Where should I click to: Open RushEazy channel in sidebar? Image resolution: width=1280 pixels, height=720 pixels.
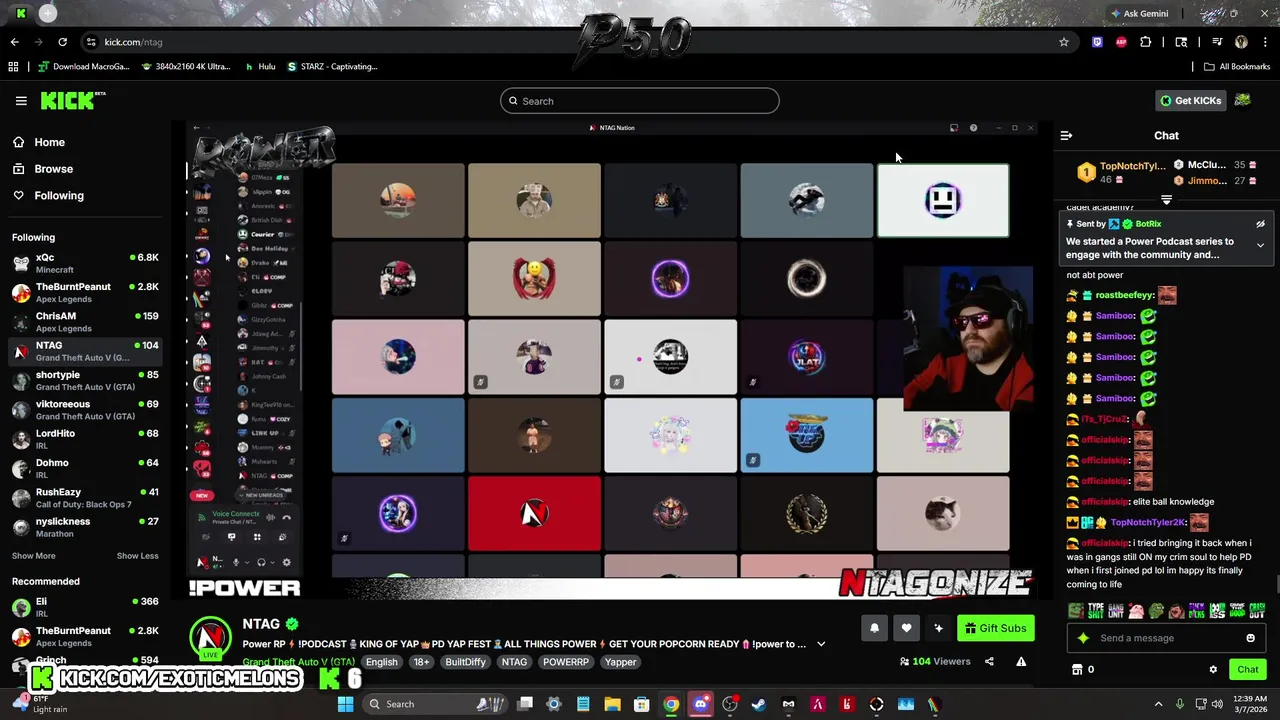pos(85,498)
